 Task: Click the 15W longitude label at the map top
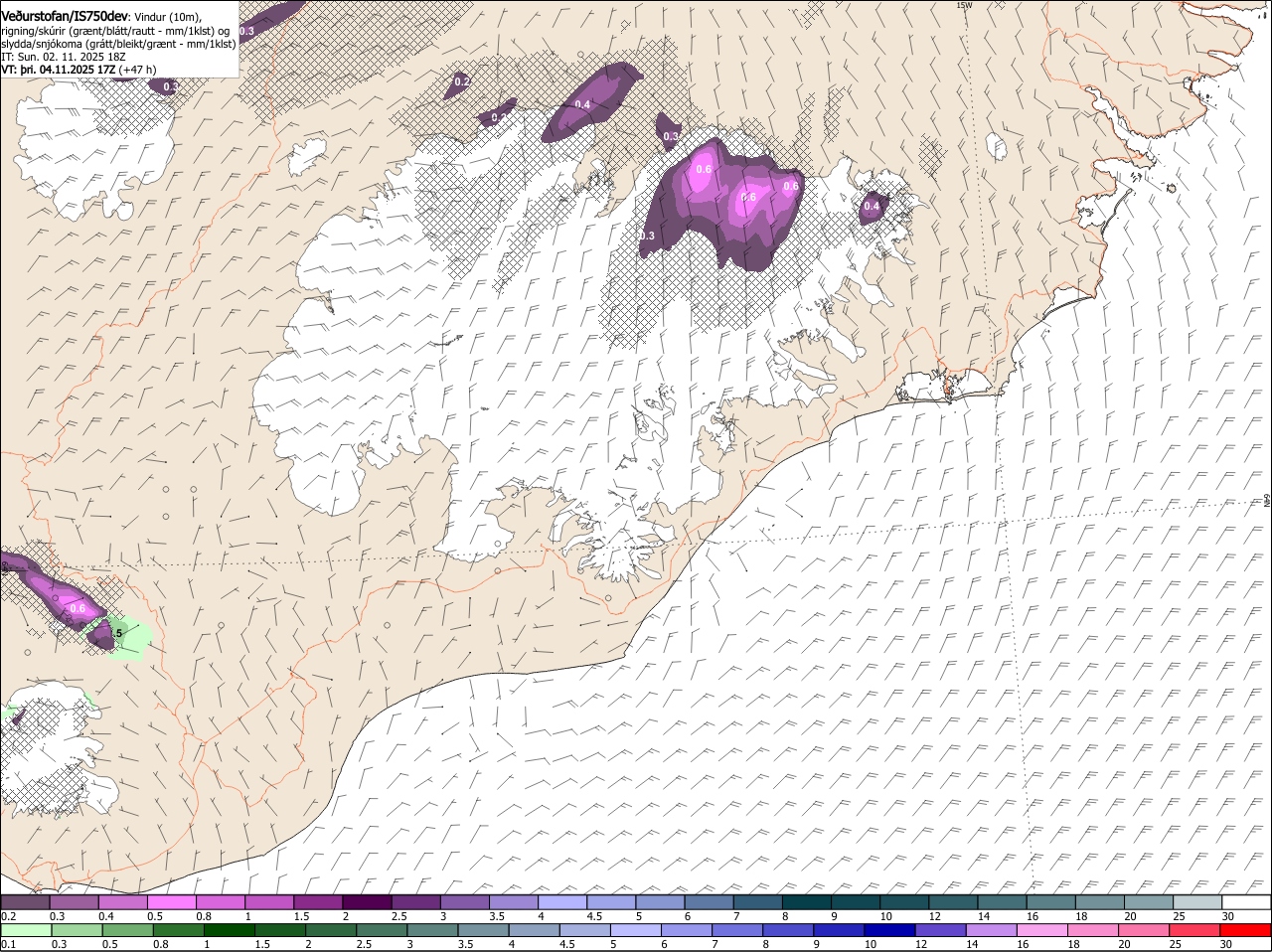(963, 5)
